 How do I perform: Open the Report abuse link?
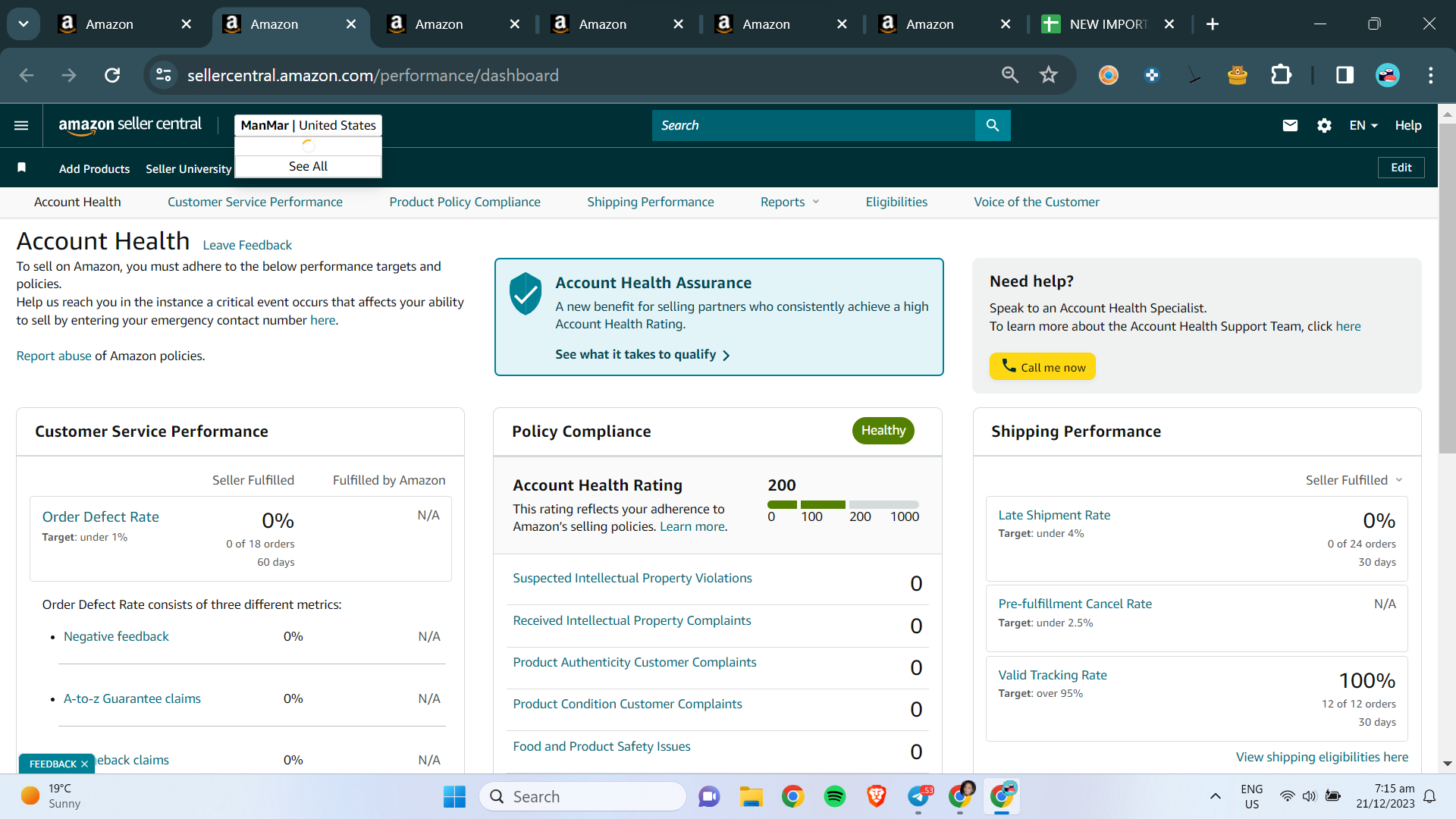(54, 356)
